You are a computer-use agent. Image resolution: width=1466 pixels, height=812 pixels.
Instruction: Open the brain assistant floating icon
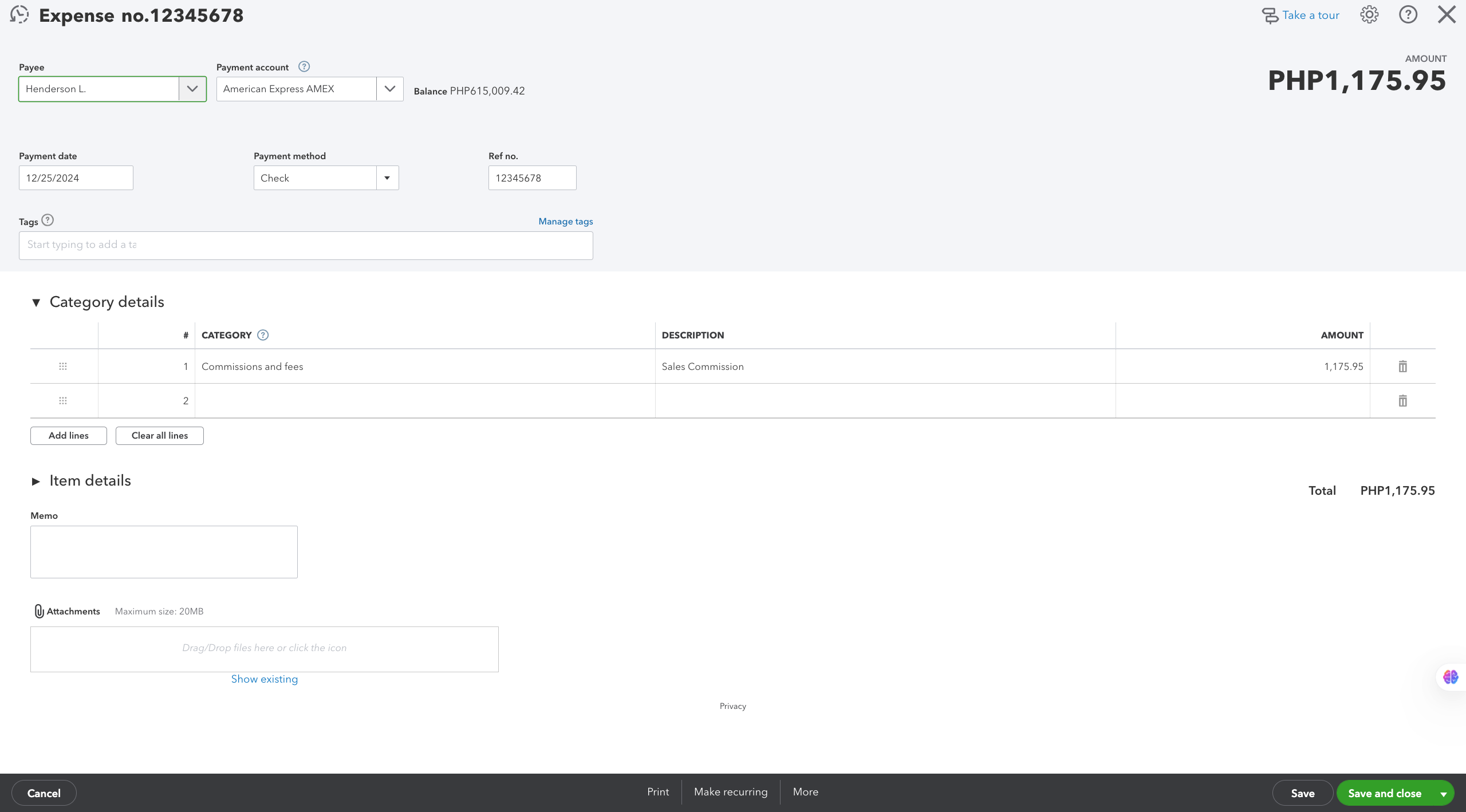(1451, 677)
